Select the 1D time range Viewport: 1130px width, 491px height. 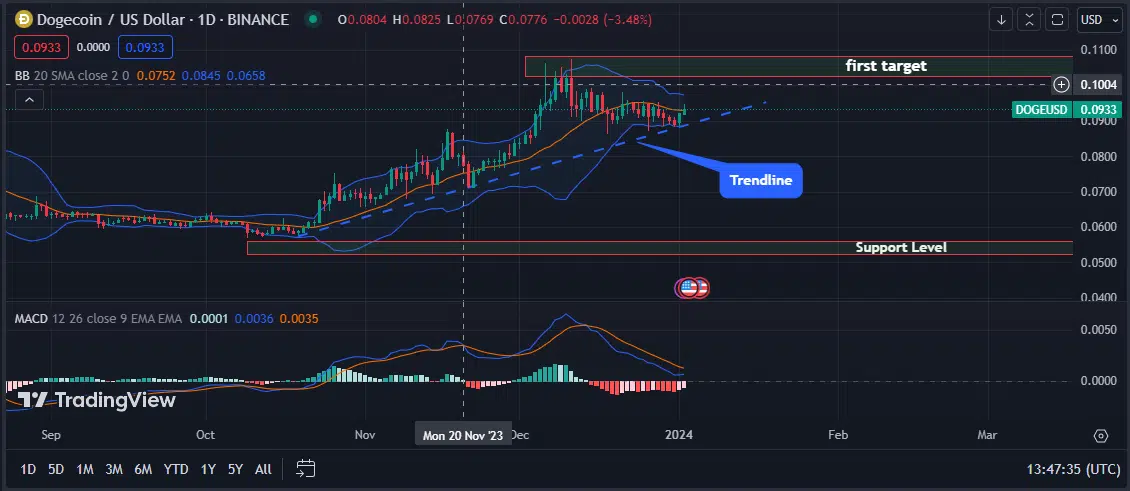[28, 469]
